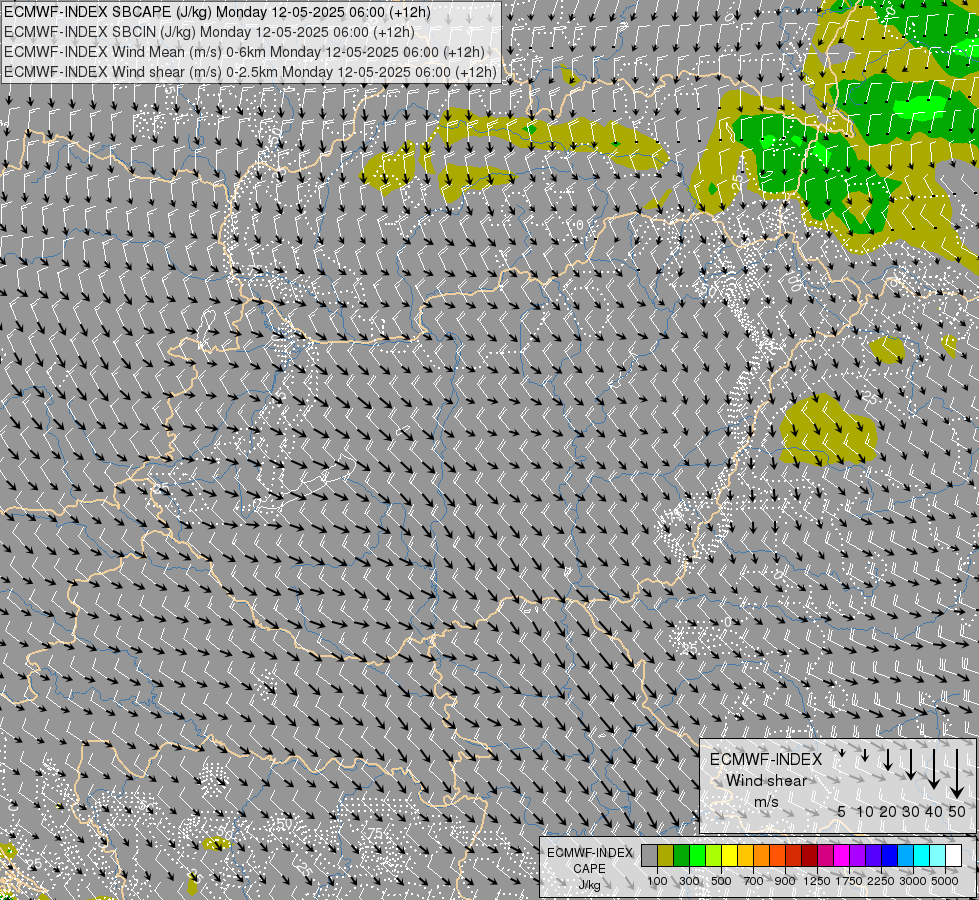Select the pale cyan swatch left of white
The image size is (979, 900).
938,855
